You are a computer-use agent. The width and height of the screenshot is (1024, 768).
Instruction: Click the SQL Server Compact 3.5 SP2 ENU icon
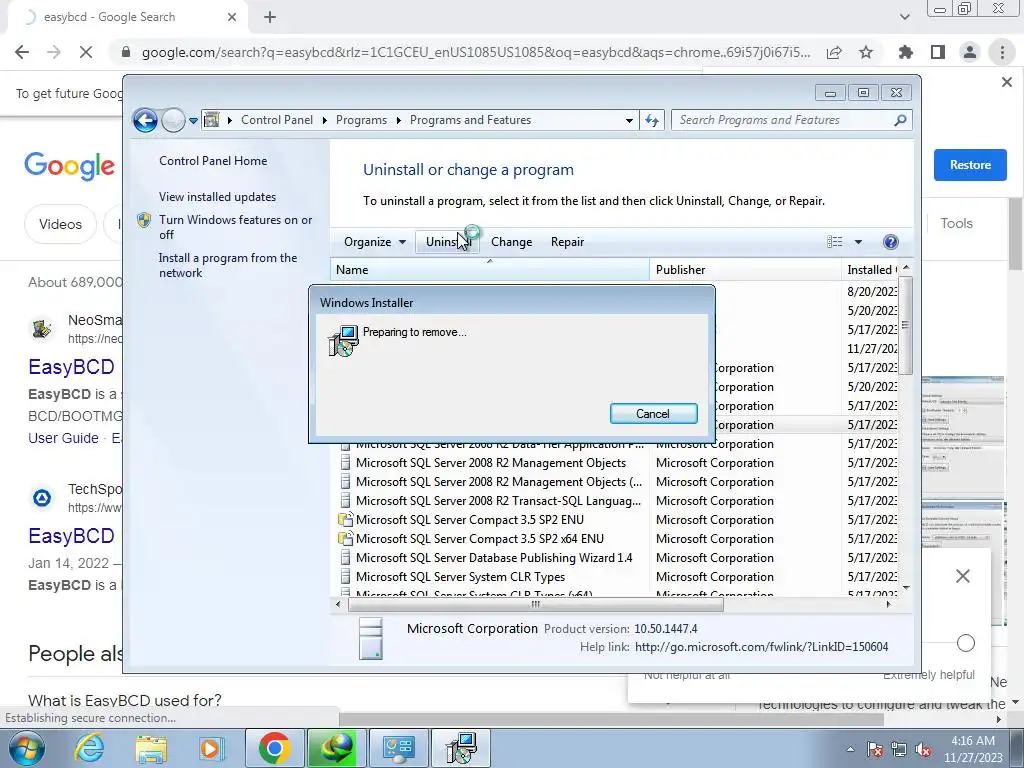[345, 520]
